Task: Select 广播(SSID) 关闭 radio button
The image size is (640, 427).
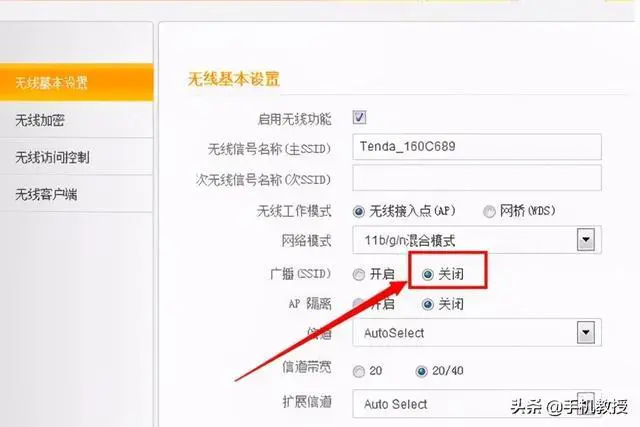Action: (x=427, y=274)
